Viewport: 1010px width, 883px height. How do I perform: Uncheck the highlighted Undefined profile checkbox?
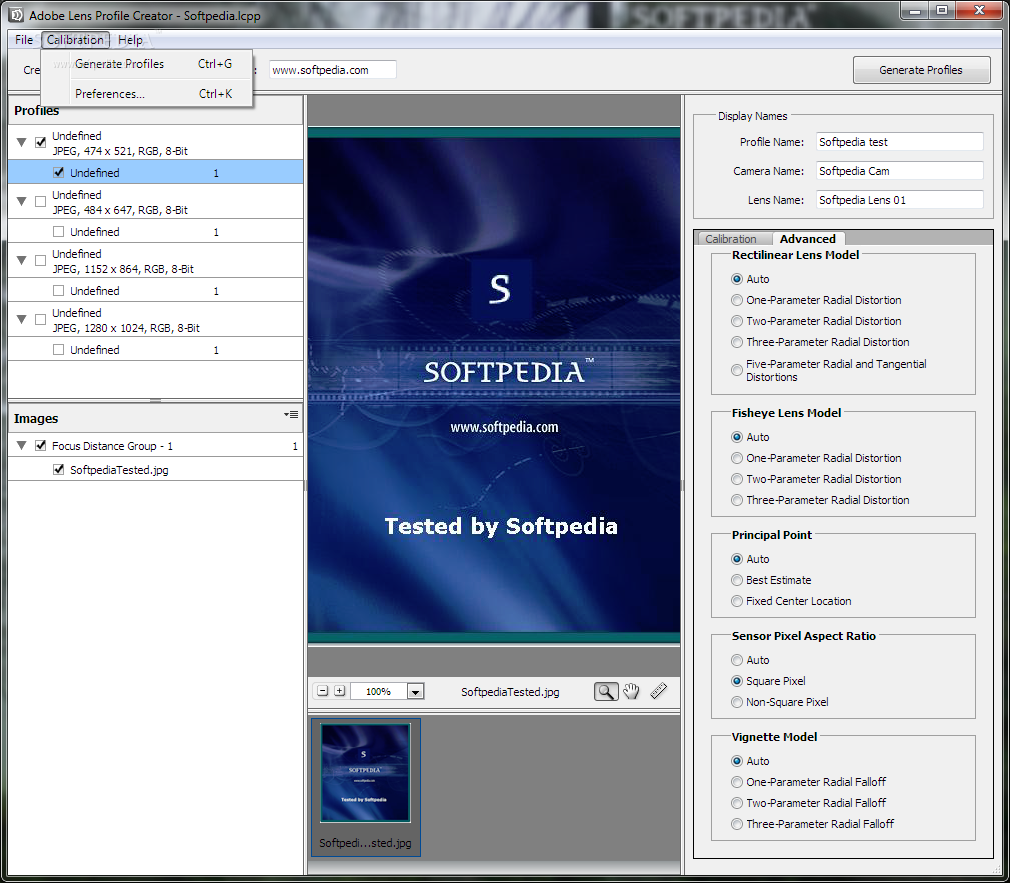click(59, 173)
